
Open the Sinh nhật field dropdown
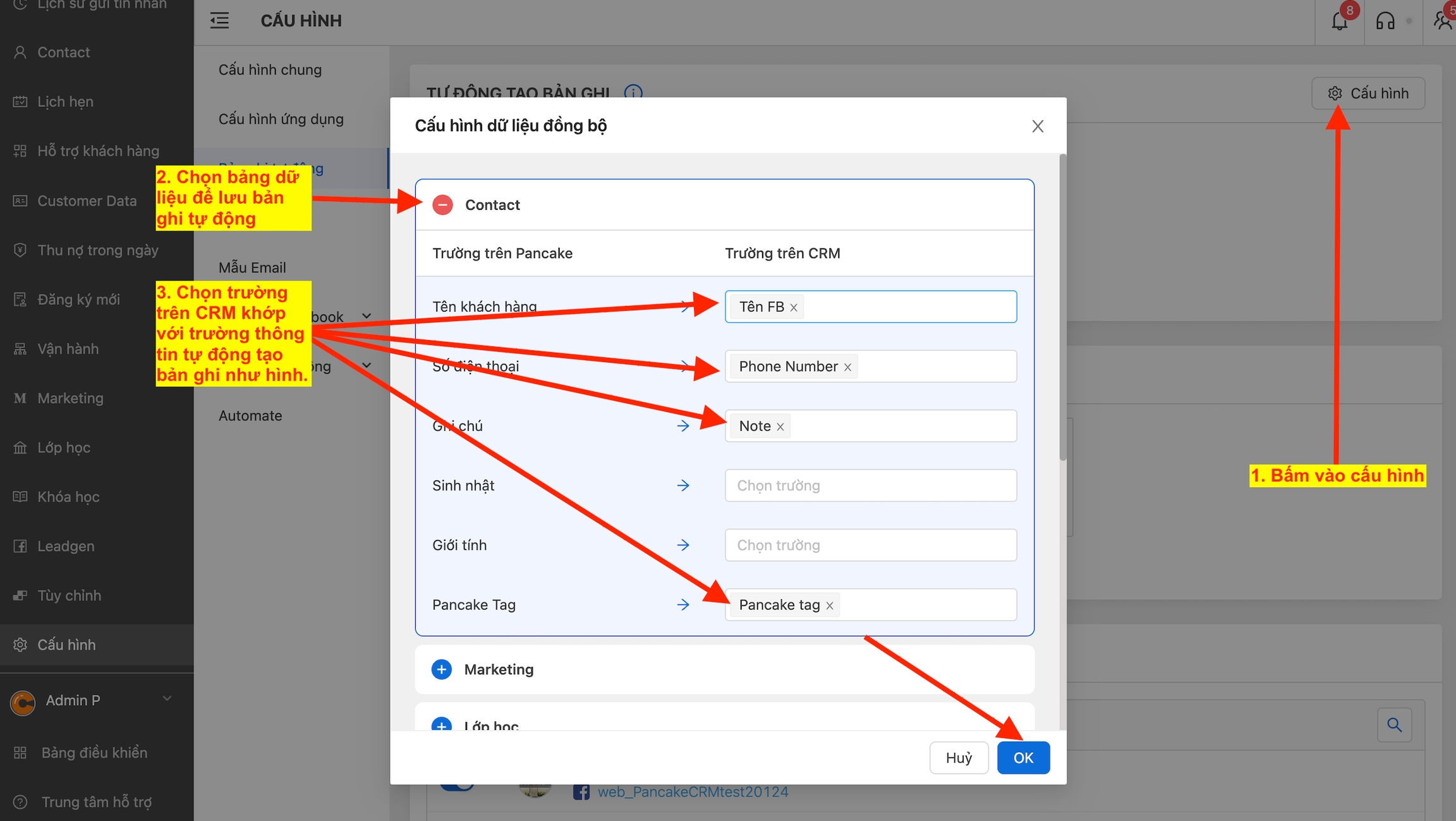click(870, 485)
